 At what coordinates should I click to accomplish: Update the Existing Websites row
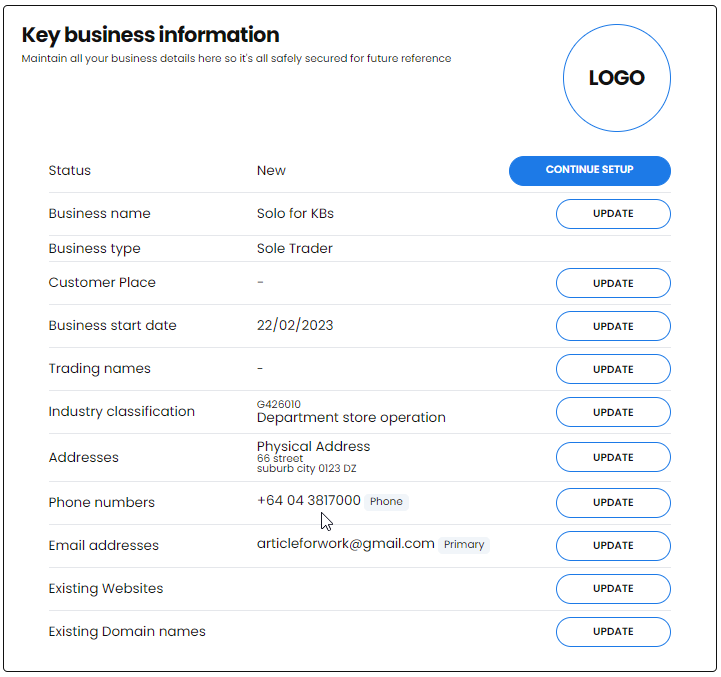613,589
